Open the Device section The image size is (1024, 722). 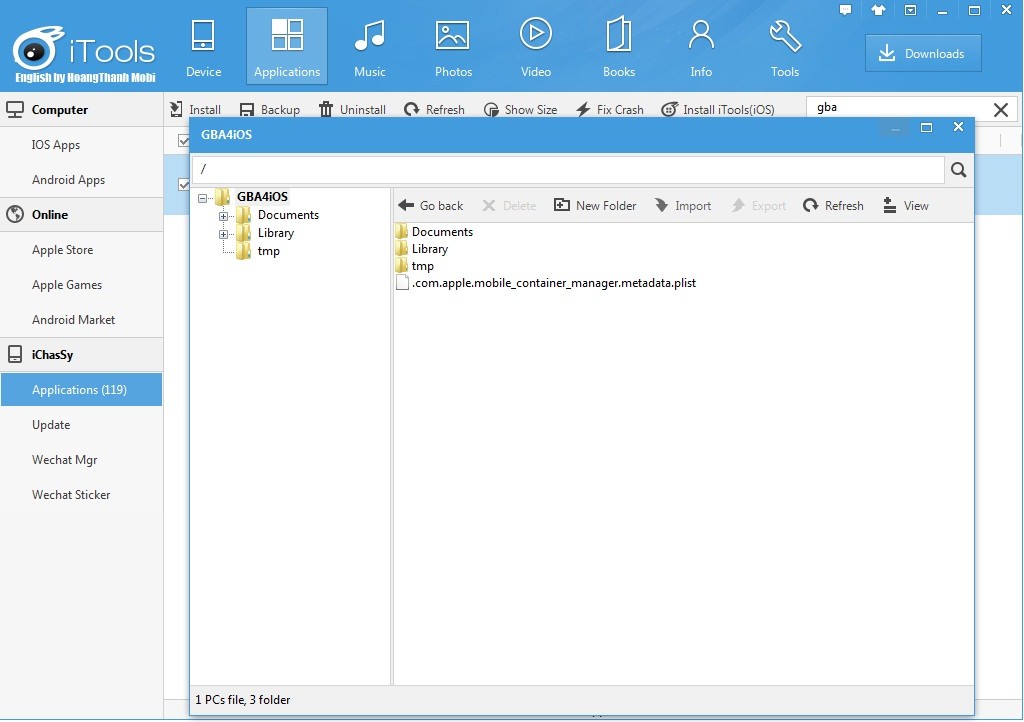pyautogui.click(x=203, y=48)
